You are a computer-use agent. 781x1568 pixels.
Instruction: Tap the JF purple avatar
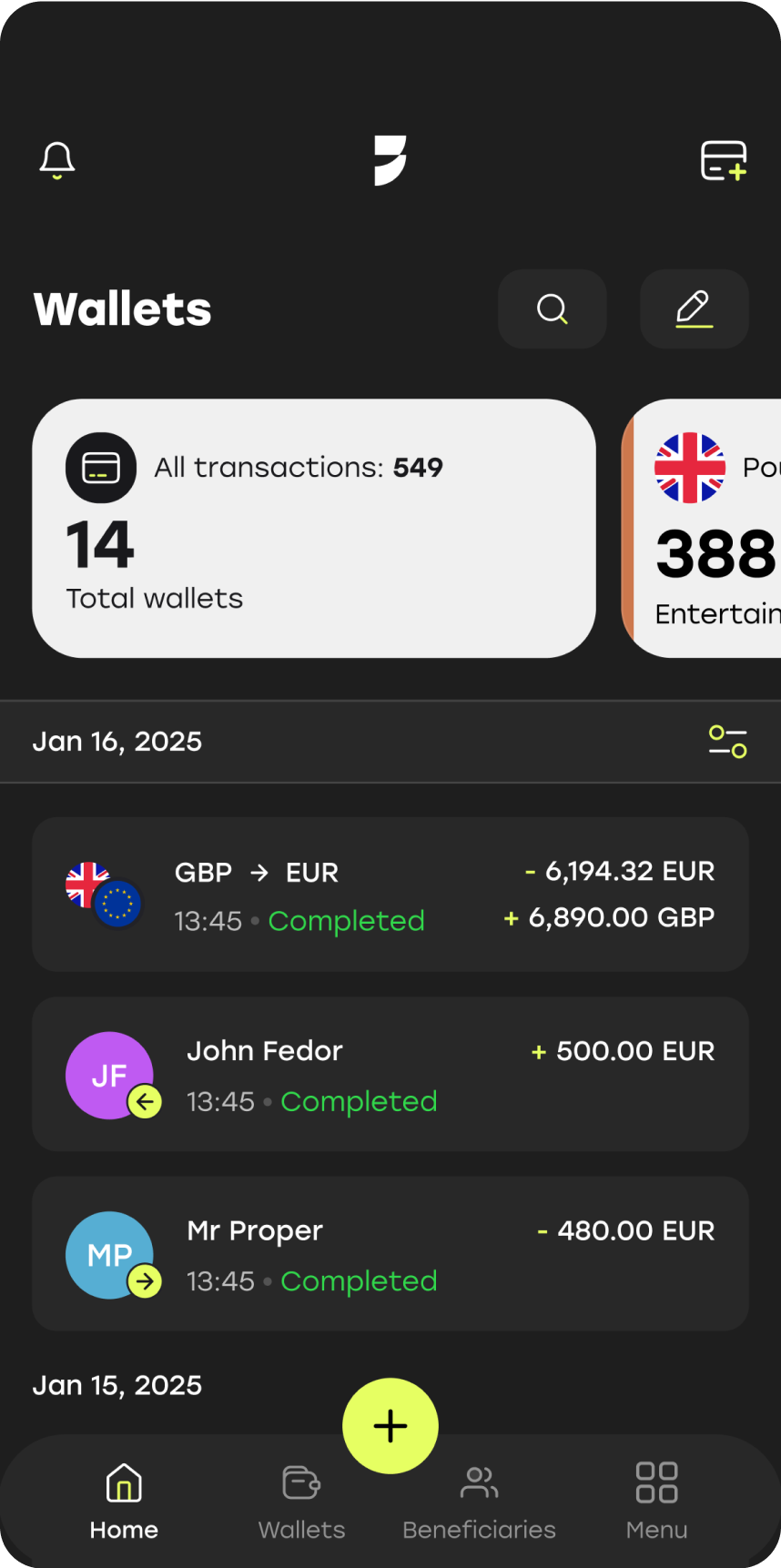coord(109,1076)
